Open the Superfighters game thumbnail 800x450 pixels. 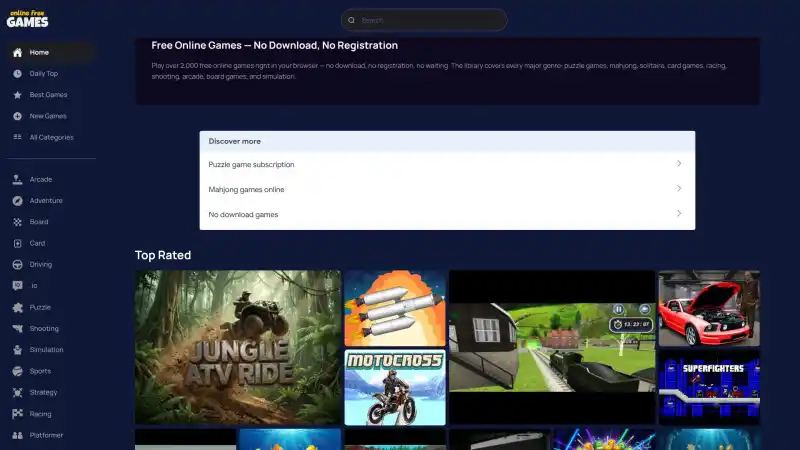pos(709,387)
